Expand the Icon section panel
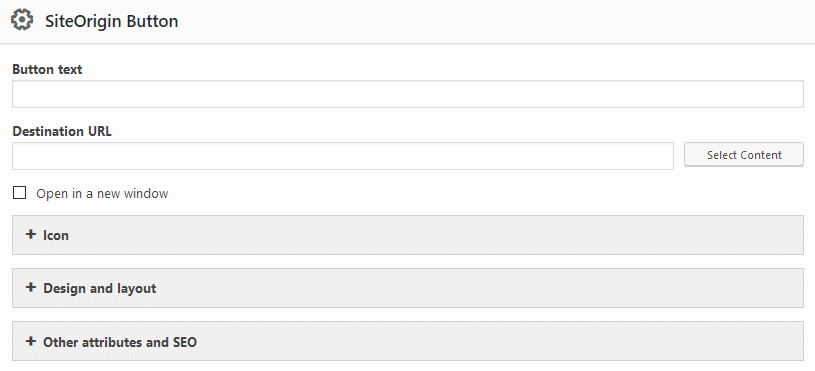The height and width of the screenshot is (371, 815). [408, 235]
